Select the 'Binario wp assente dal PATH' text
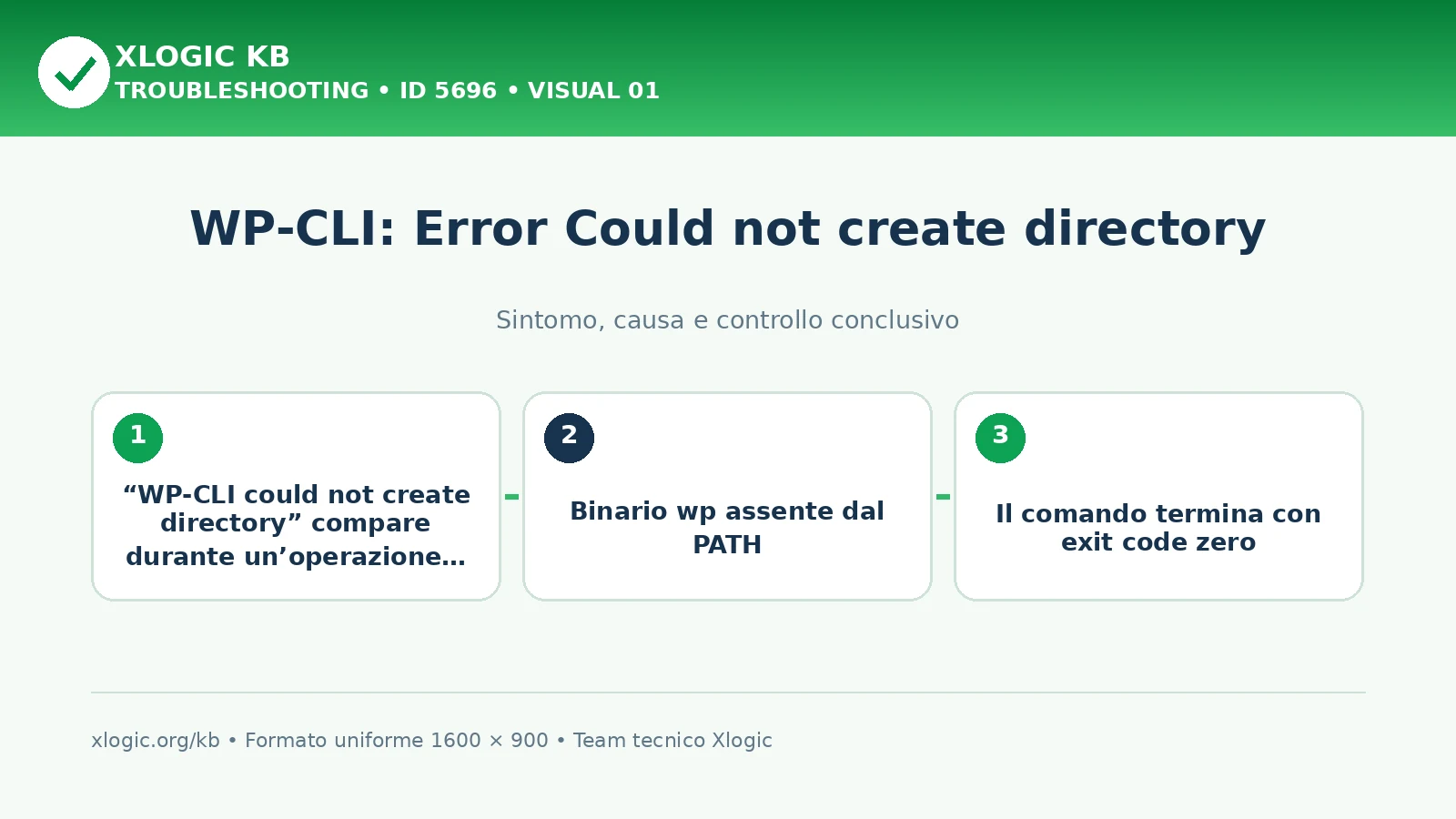The width and height of the screenshot is (1456, 819). pos(727,528)
